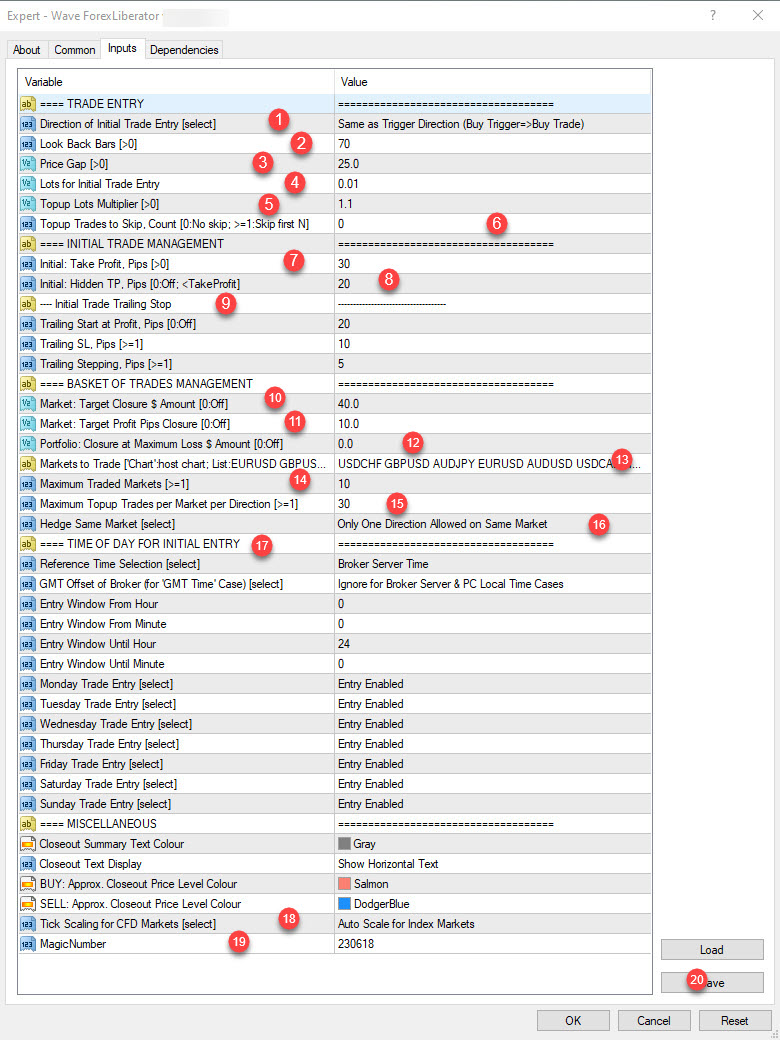Click the icon beside Trailing SL, Pips
The image size is (780, 1040).
point(28,344)
